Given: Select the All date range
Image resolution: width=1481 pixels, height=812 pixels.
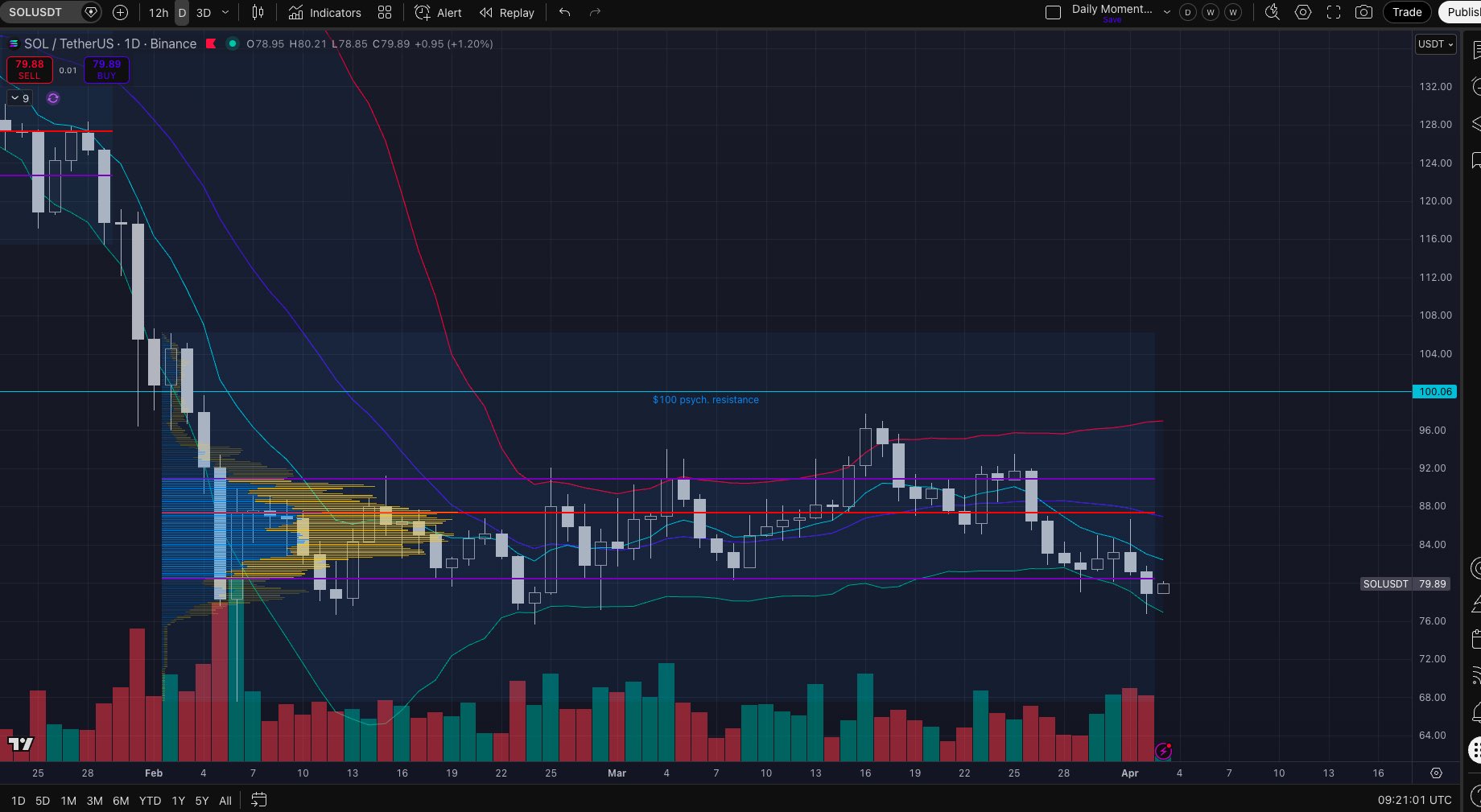Looking at the screenshot, I should (x=225, y=801).
